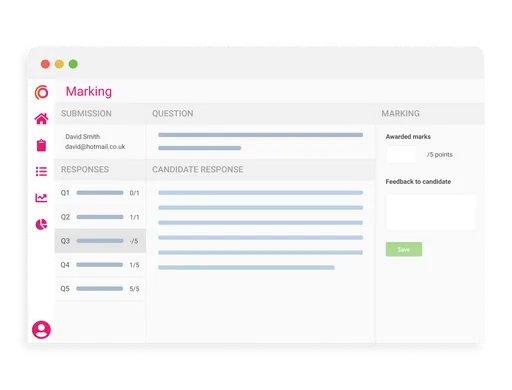Image resolution: width=512 pixels, height=390 pixels.
Task: Click the Marking page title
Action: (89, 91)
